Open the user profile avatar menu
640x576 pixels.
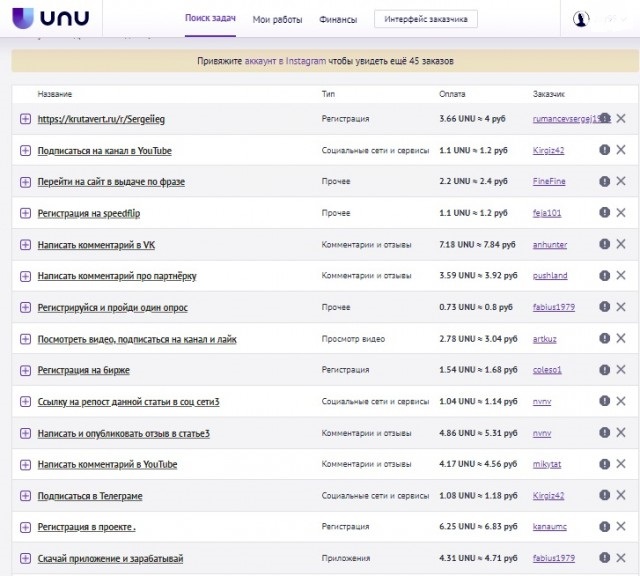(x=580, y=19)
